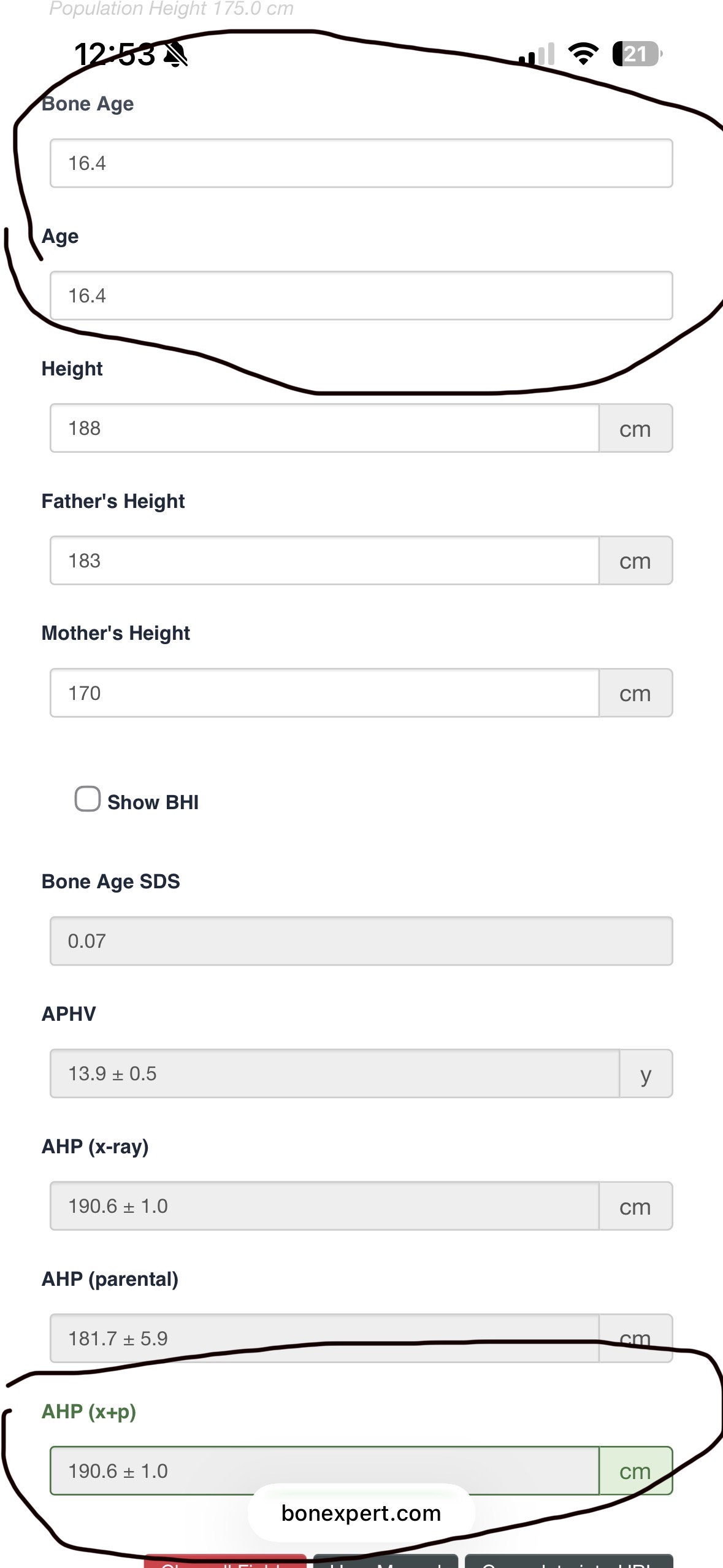Tap the silent mode bell icon

click(176, 55)
